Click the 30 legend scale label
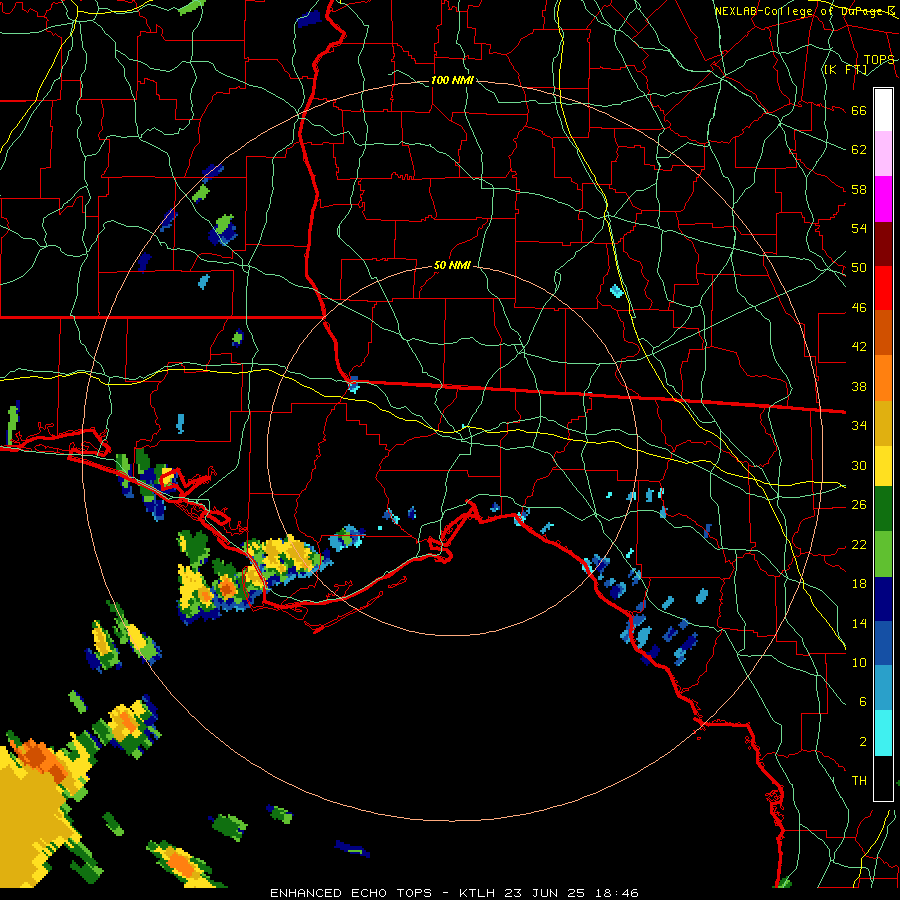The height and width of the screenshot is (900, 900). (859, 465)
